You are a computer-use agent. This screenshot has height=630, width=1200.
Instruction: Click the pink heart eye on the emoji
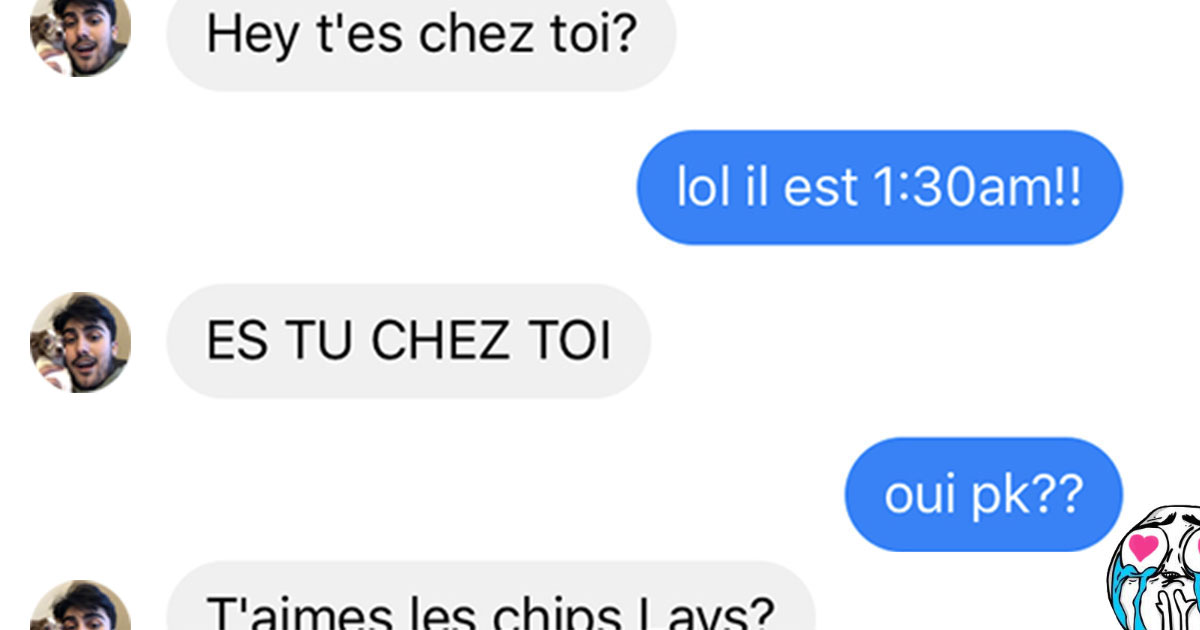pyautogui.click(x=1142, y=549)
